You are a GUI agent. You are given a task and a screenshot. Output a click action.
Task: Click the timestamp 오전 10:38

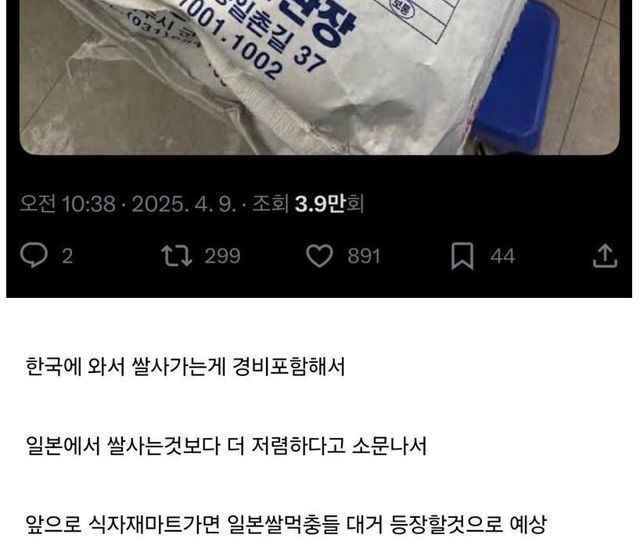(68, 203)
